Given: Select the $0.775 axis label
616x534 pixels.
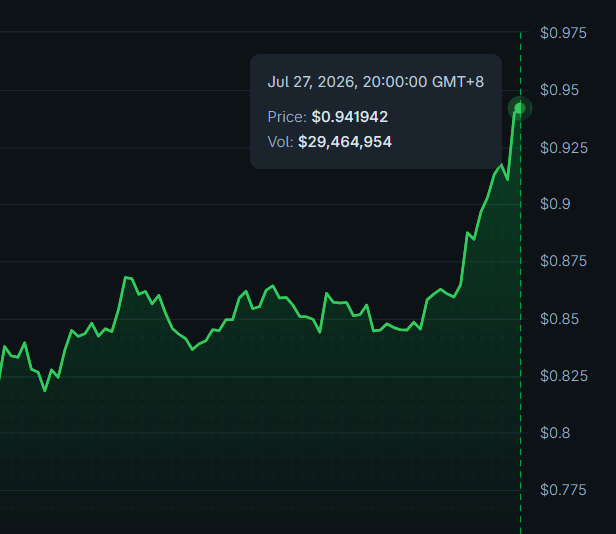Looking at the screenshot, I should (x=563, y=490).
